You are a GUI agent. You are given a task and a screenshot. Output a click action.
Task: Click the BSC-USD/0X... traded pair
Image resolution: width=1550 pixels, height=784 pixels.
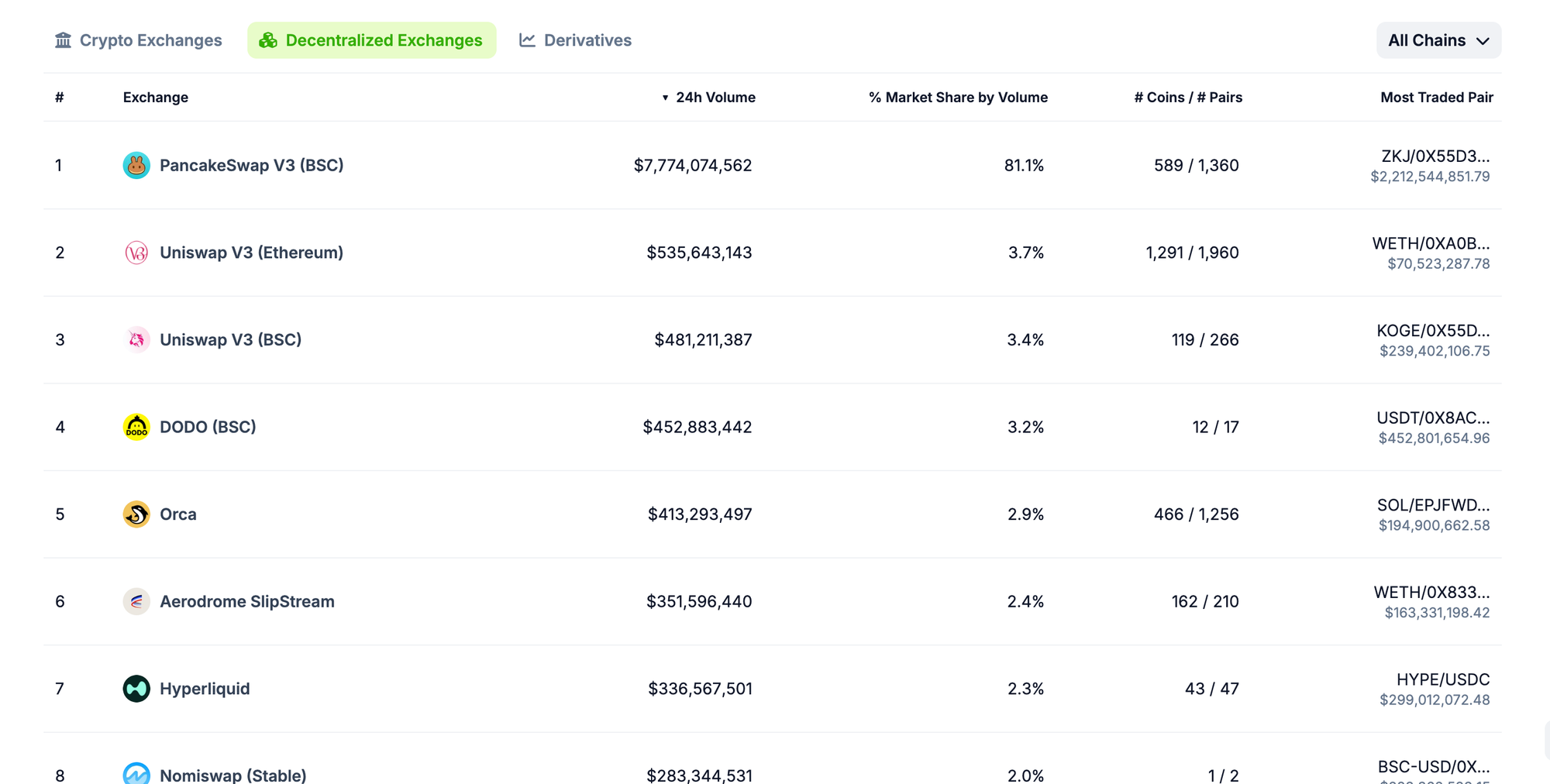1434,767
